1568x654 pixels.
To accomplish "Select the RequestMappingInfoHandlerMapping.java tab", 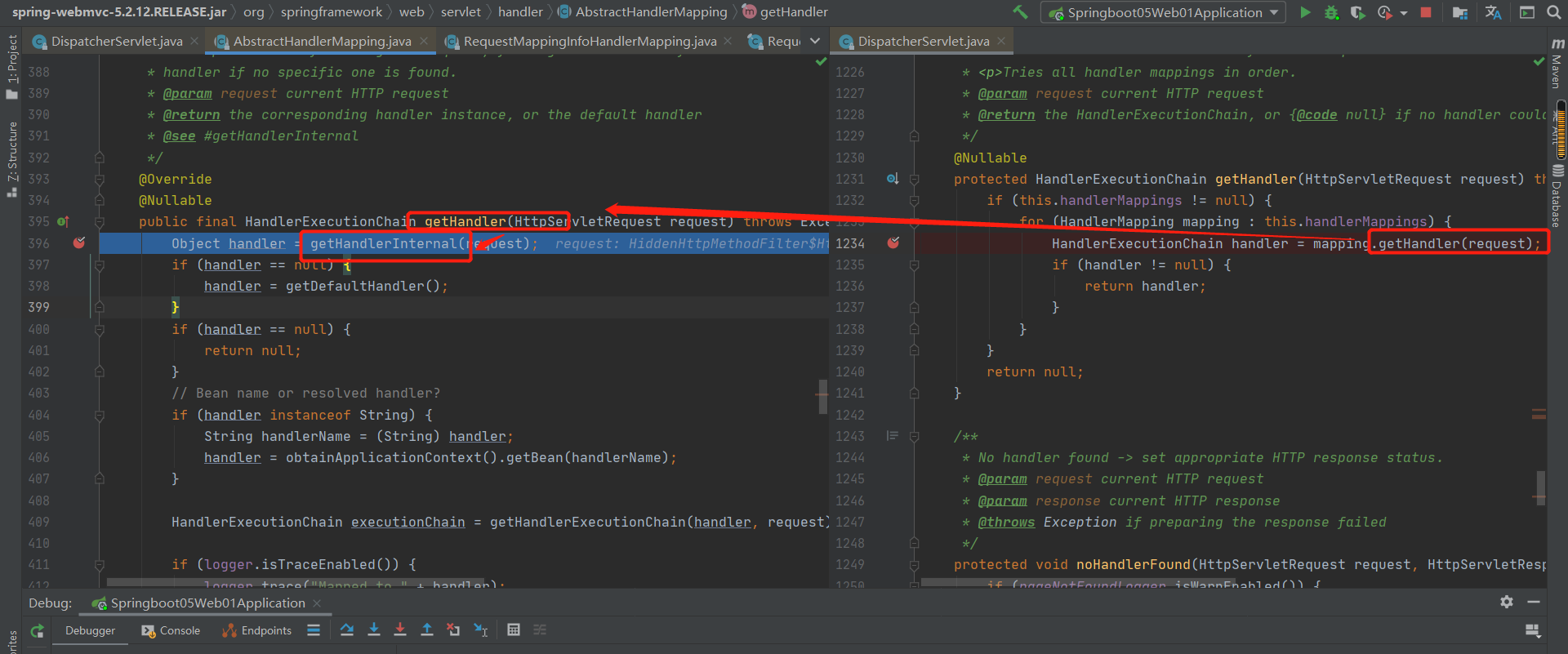I will (590, 41).
